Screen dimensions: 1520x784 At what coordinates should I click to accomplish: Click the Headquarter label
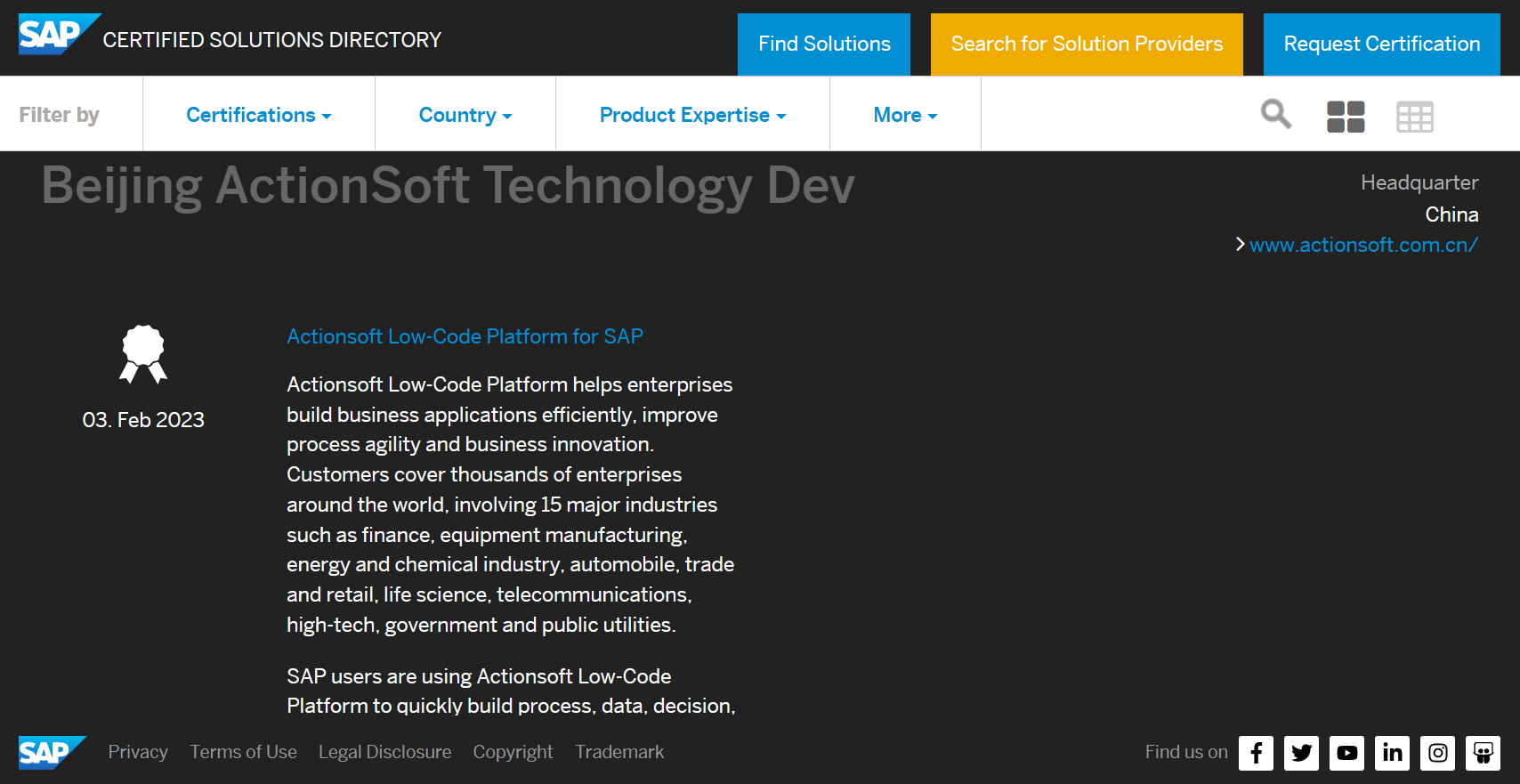[x=1419, y=182]
